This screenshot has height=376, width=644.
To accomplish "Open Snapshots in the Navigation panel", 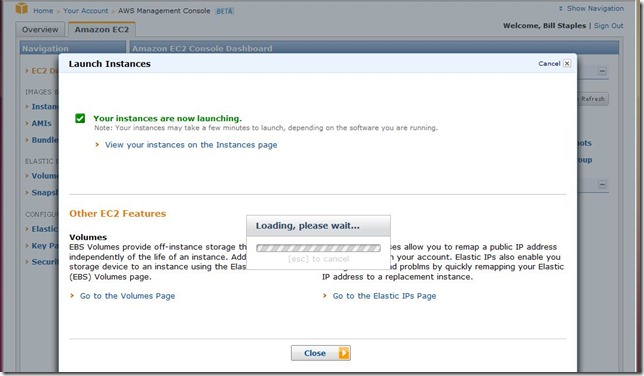I will coord(45,192).
